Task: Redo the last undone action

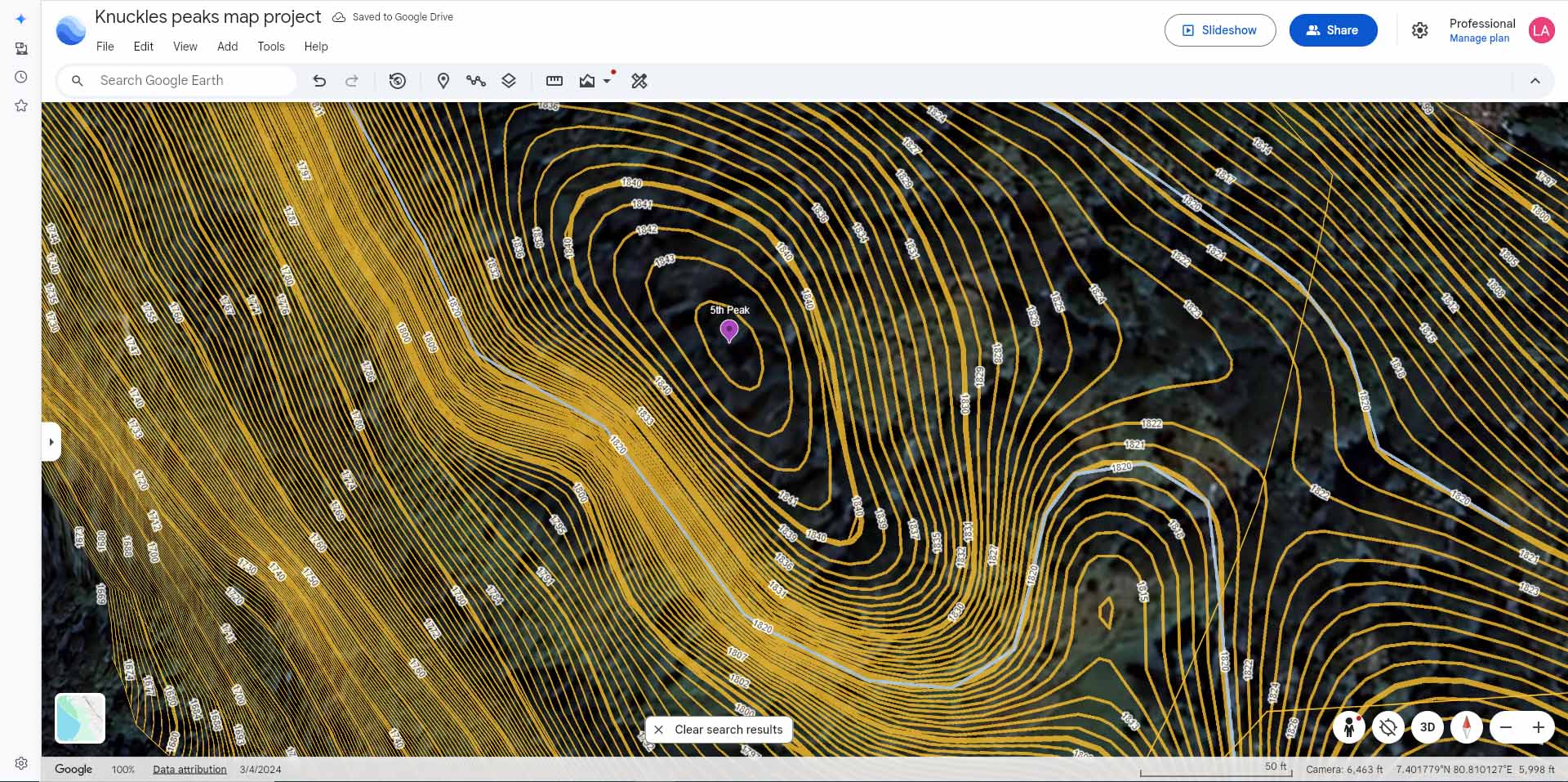Action: 352,80
